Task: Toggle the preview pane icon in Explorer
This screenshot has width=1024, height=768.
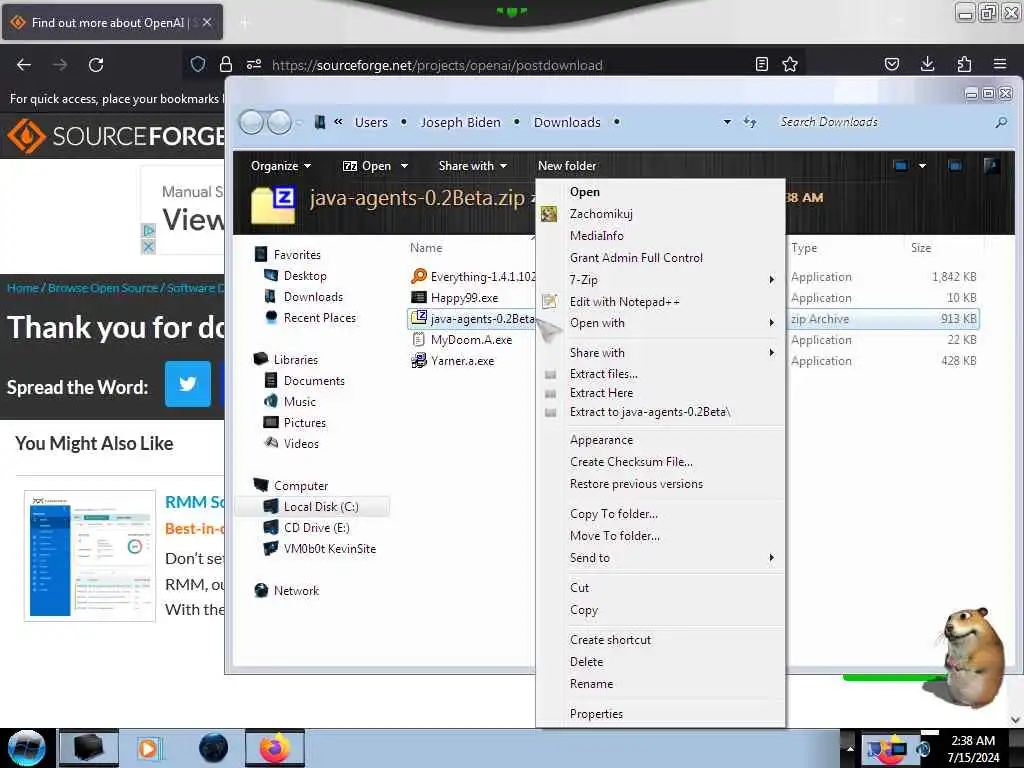Action: [x=955, y=166]
